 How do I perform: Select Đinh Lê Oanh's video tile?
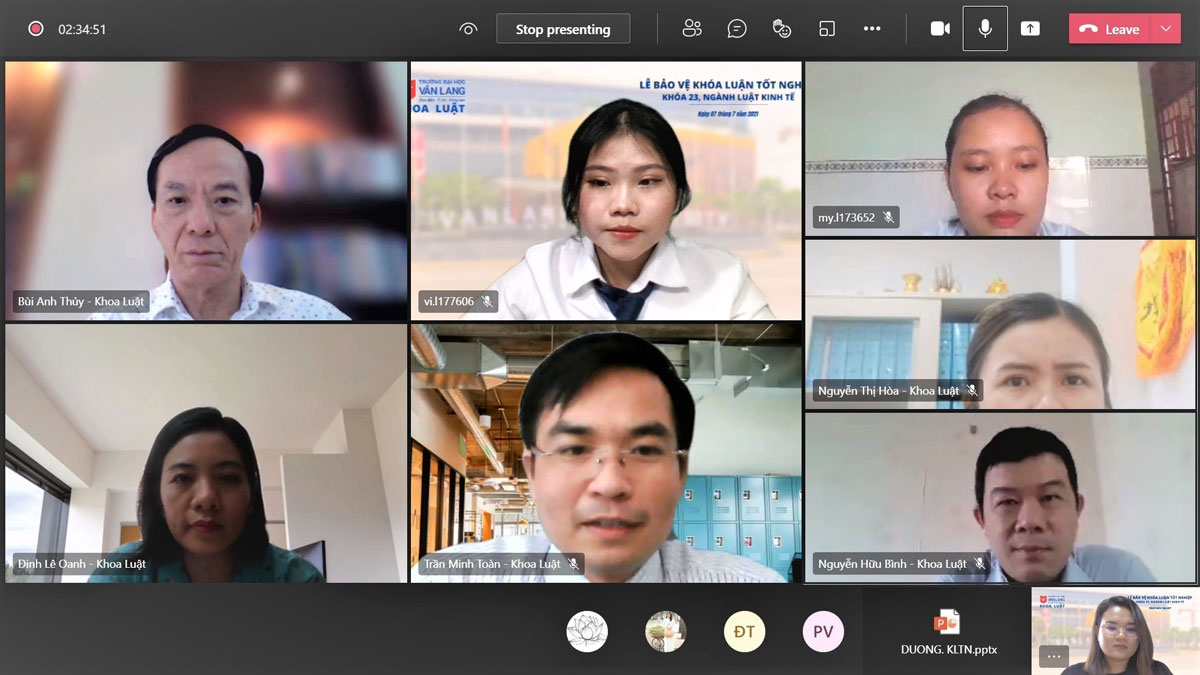(206, 453)
